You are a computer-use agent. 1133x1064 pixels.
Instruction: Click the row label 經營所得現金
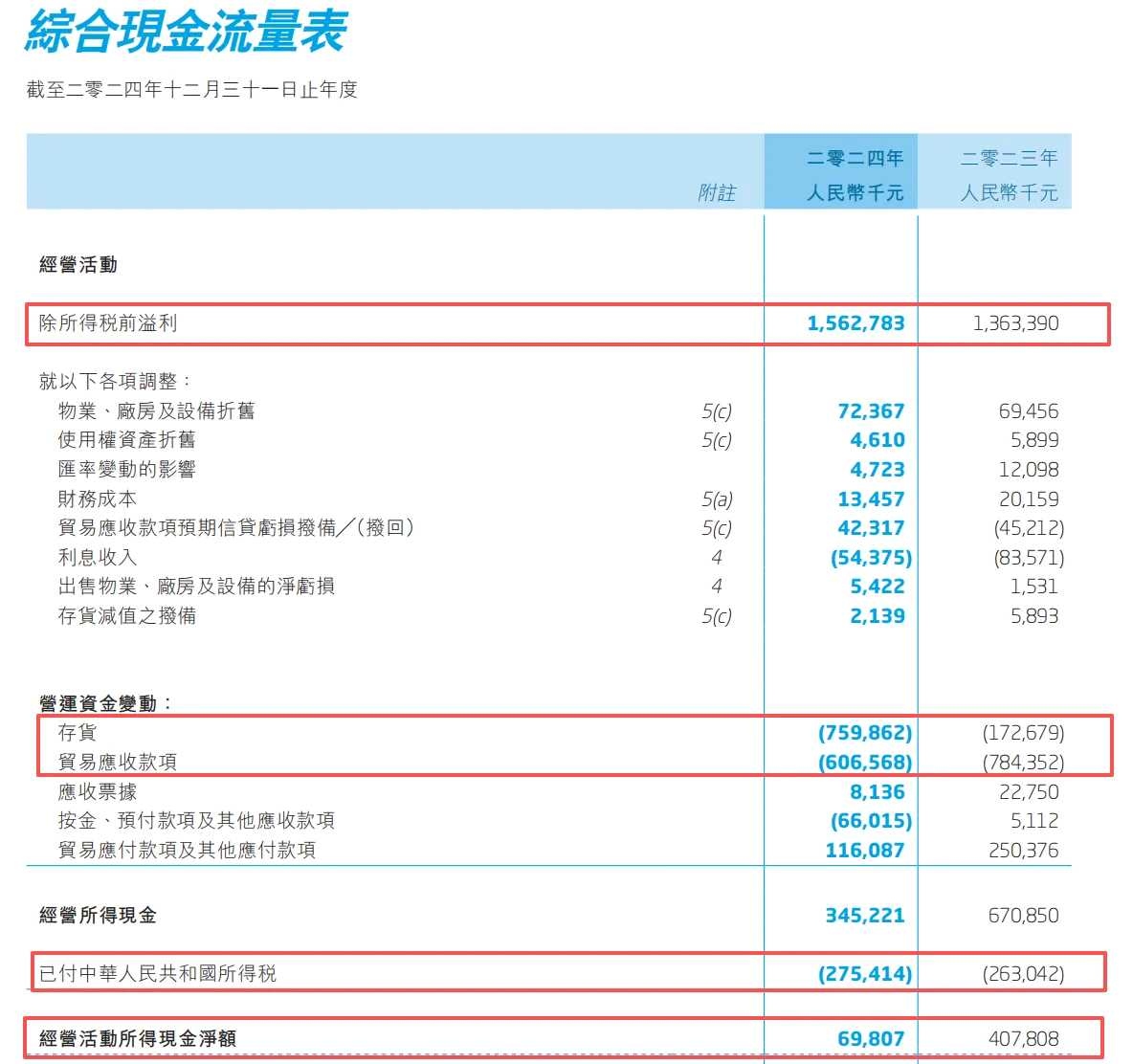point(98,915)
